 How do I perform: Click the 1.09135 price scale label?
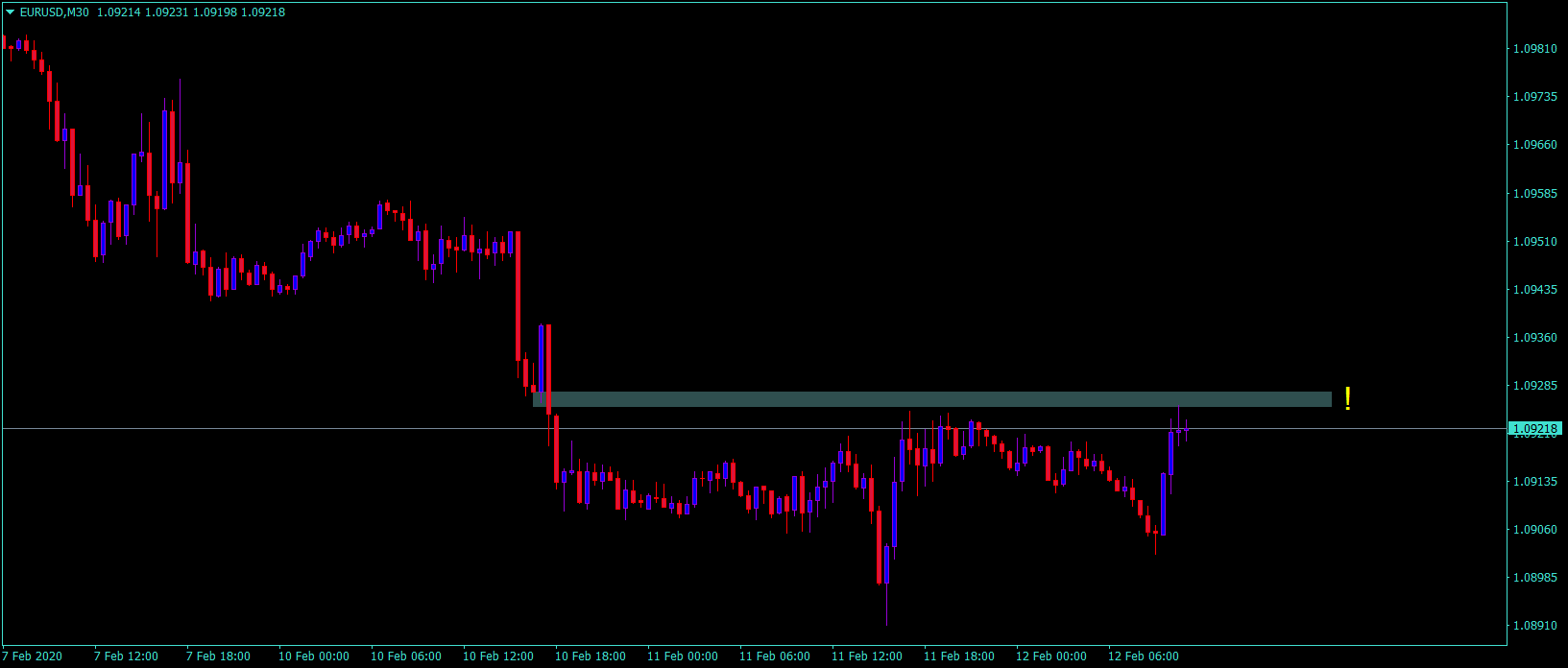tap(1535, 482)
